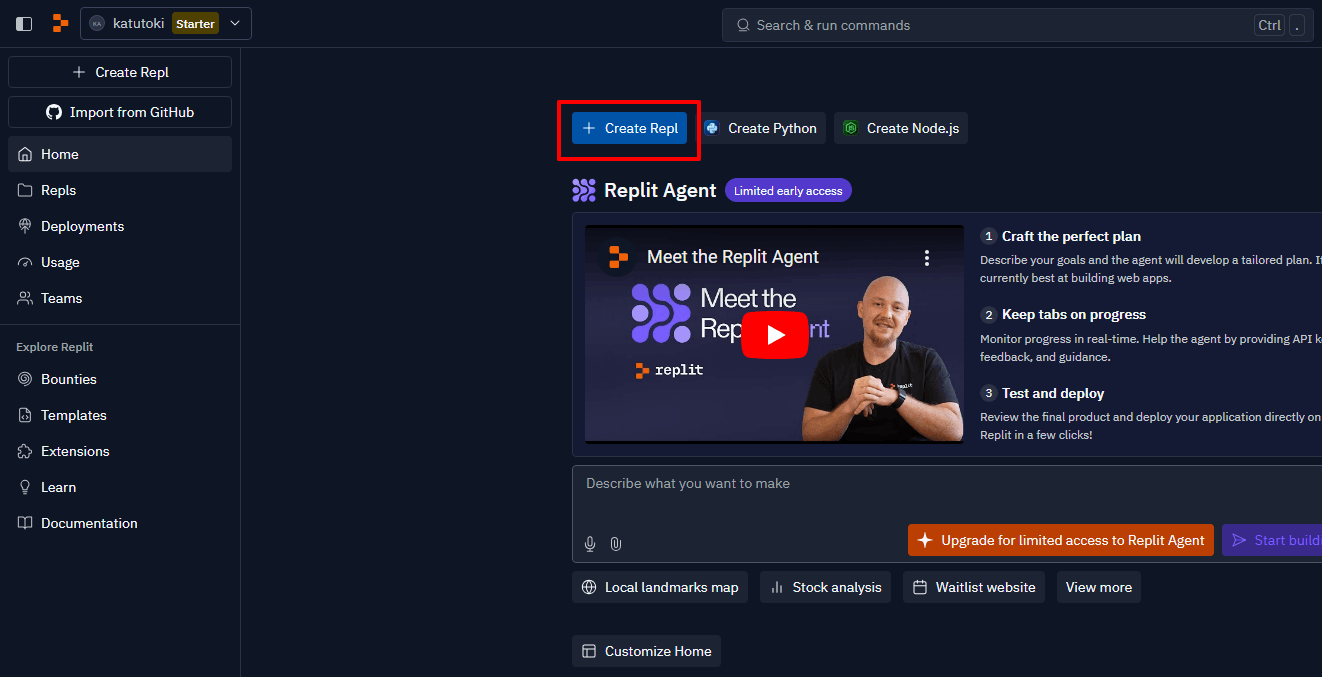
Task: Click the search magnifier icon
Action: (x=743, y=25)
